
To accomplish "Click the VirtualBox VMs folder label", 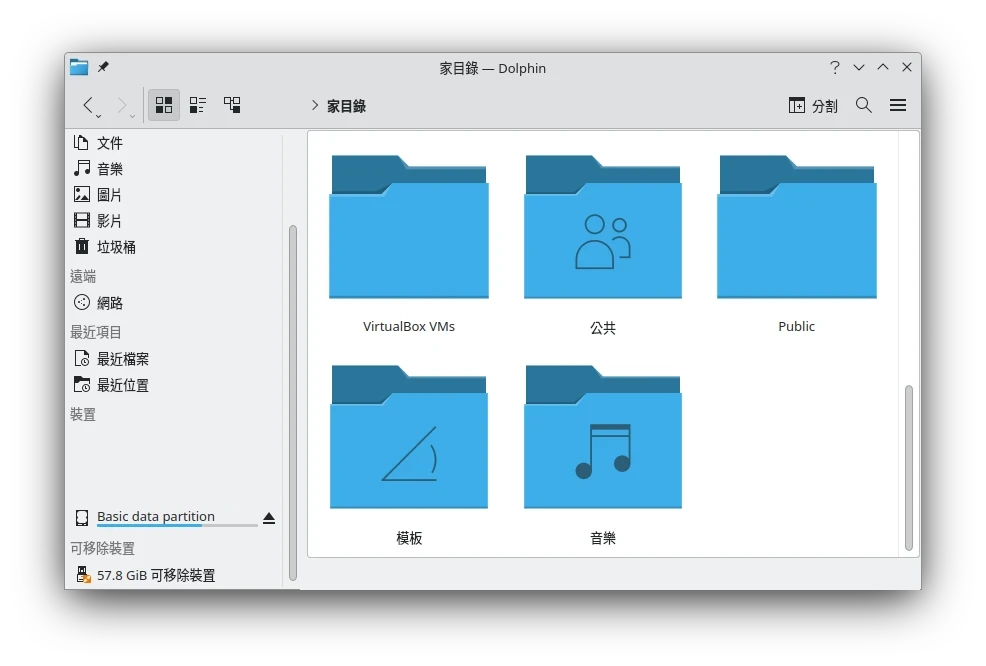I will point(409,326).
